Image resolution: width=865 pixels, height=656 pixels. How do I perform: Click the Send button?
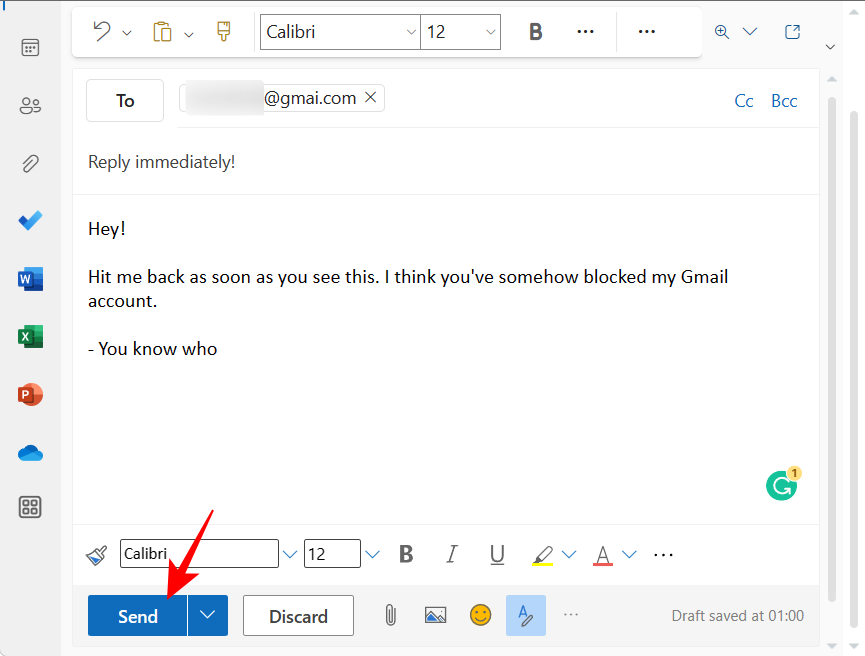[x=138, y=616]
